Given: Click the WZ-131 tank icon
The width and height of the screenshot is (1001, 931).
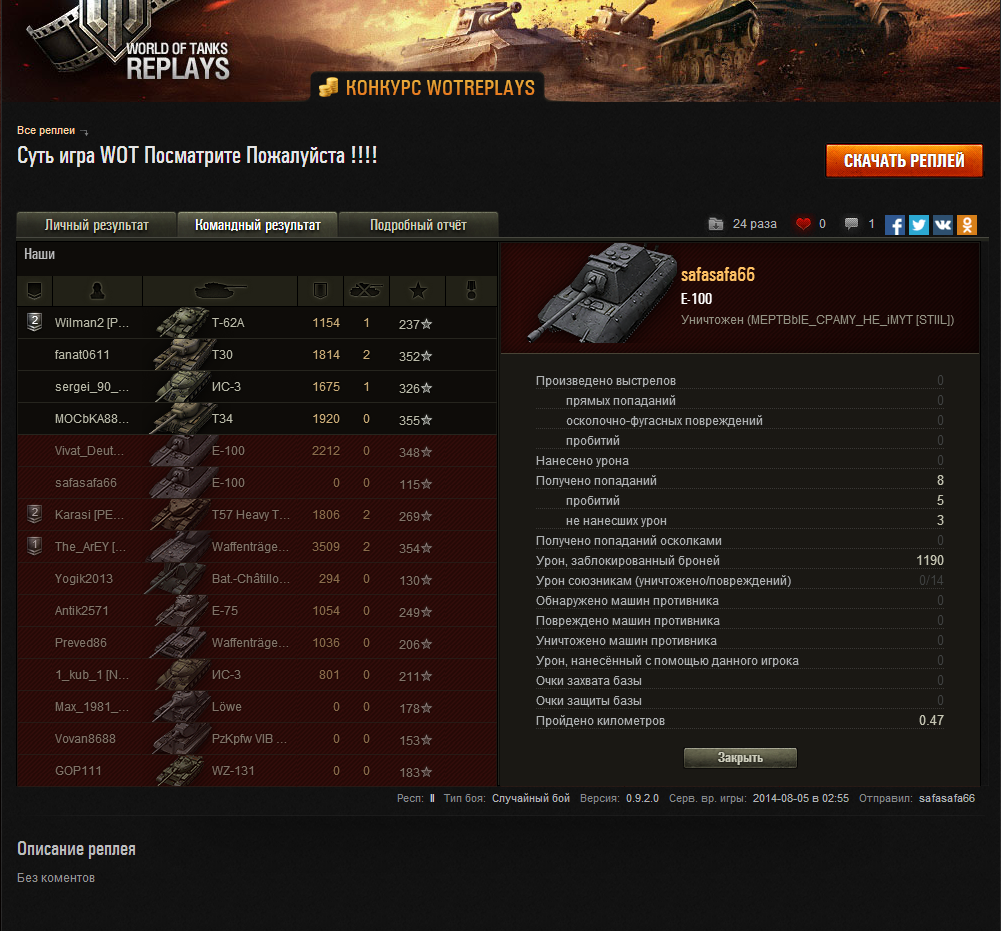Looking at the screenshot, I should pos(181,770).
